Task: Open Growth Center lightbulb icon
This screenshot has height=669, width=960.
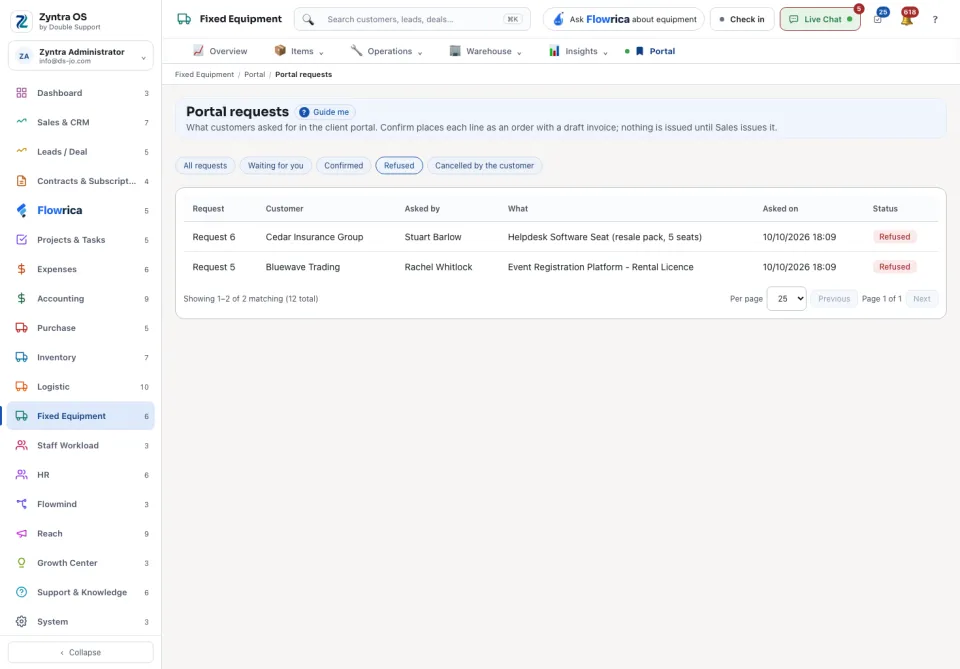Action: click(x=21, y=562)
